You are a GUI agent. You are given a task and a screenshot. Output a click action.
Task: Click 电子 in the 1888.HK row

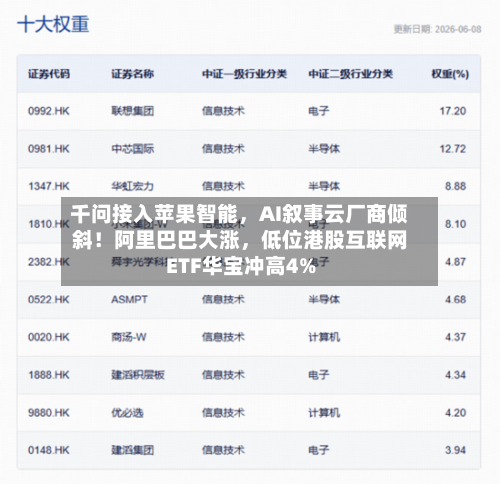[319, 375]
